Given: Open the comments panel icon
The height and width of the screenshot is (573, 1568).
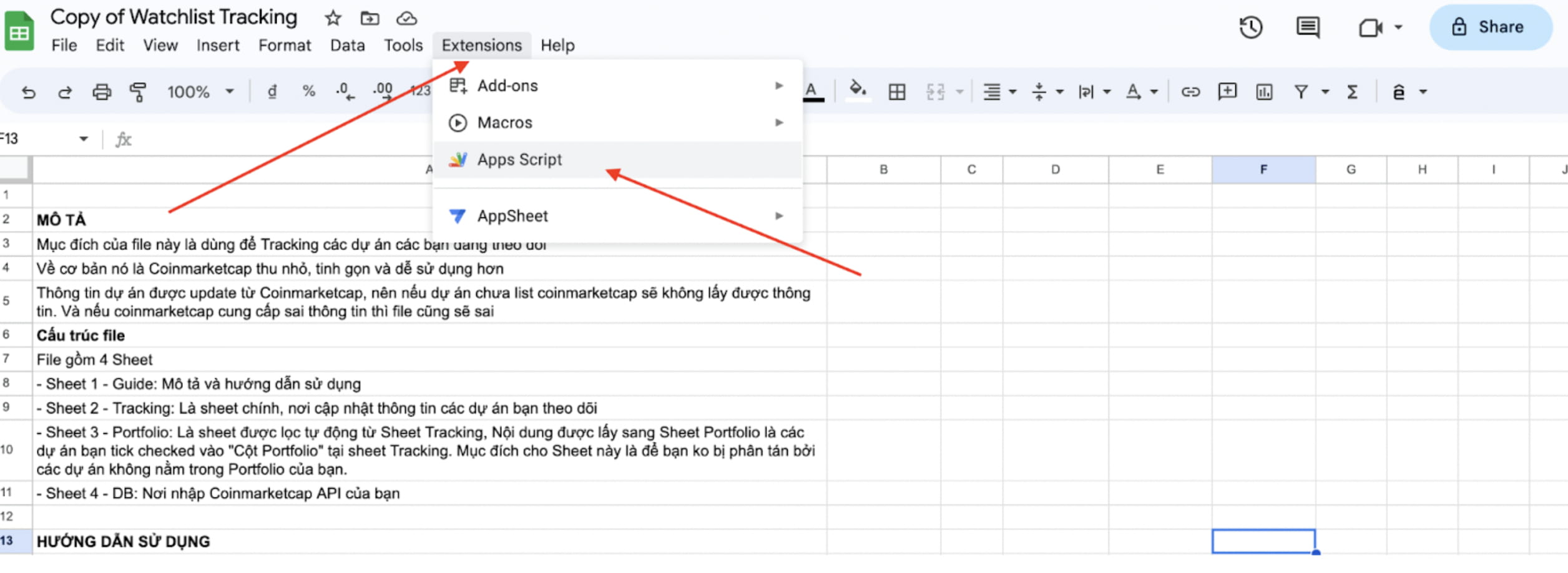Looking at the screenshot, I should click(1307, 27).
